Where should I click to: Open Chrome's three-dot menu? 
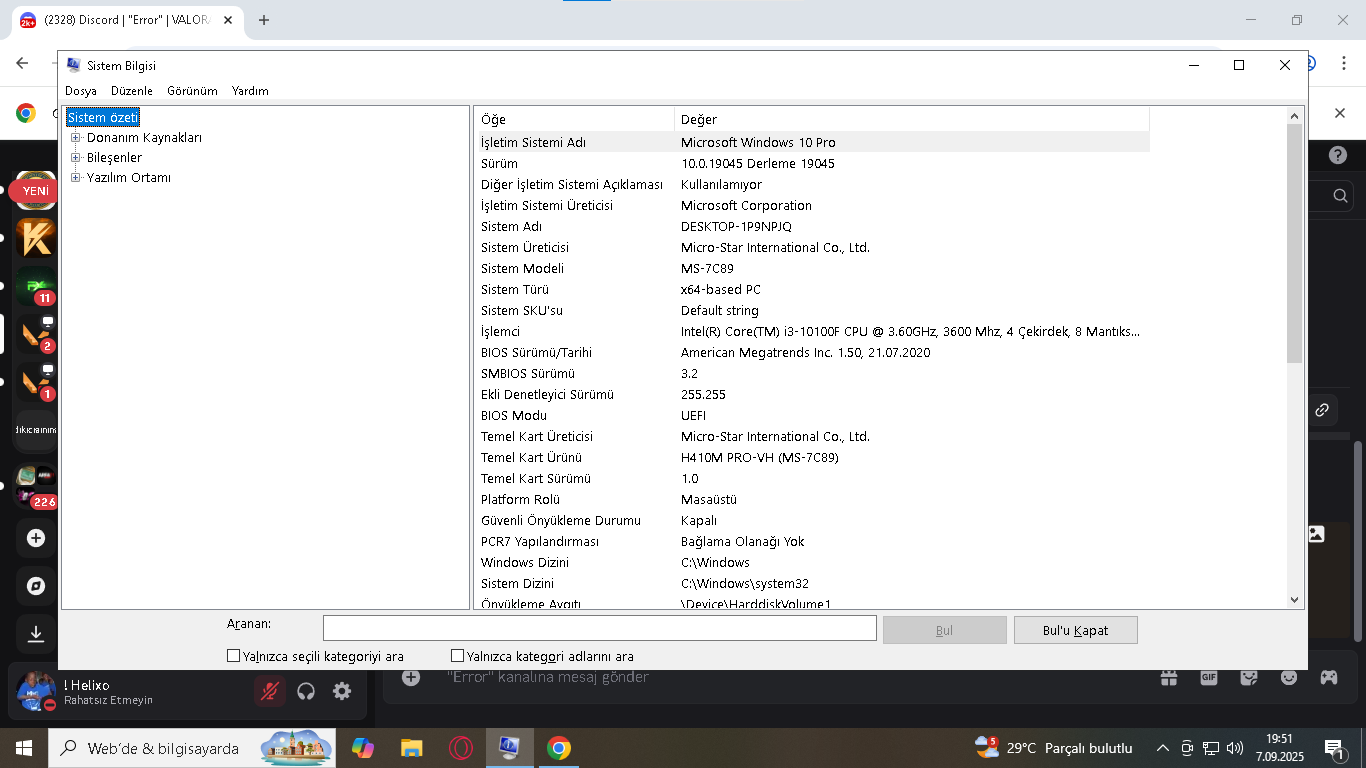tap(1343, 63)
